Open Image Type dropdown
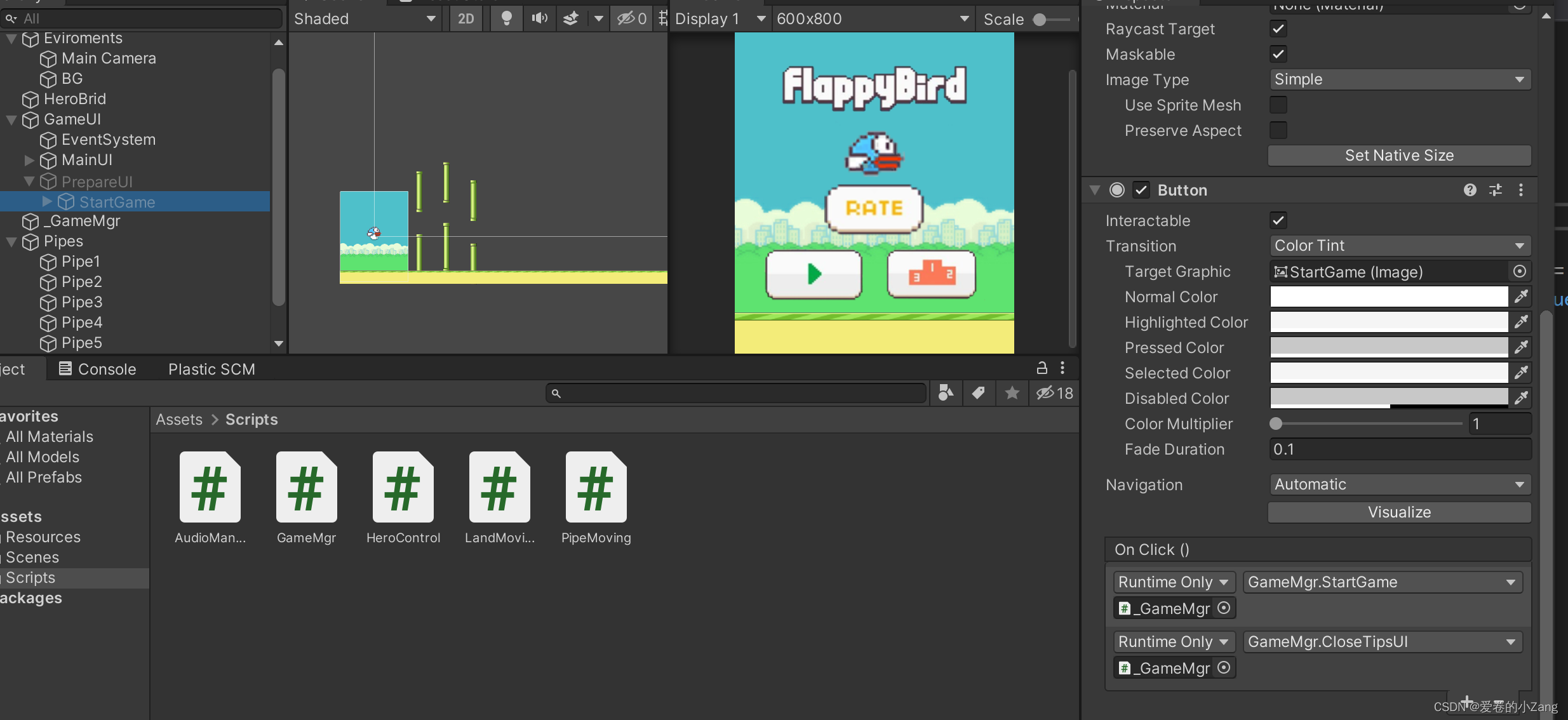 click(1400, 79)
